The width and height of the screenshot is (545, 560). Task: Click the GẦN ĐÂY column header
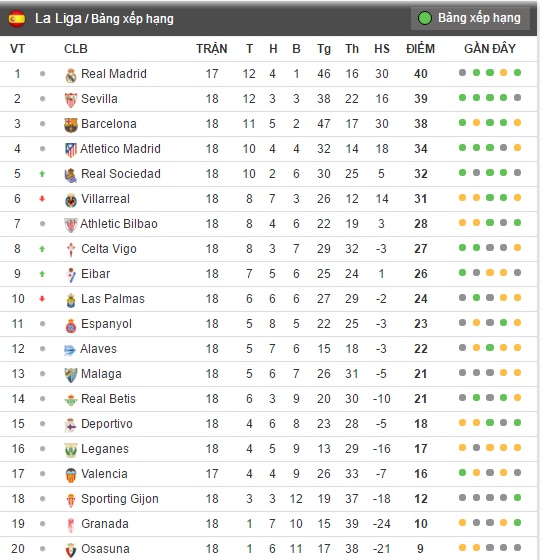pos(490,49)
